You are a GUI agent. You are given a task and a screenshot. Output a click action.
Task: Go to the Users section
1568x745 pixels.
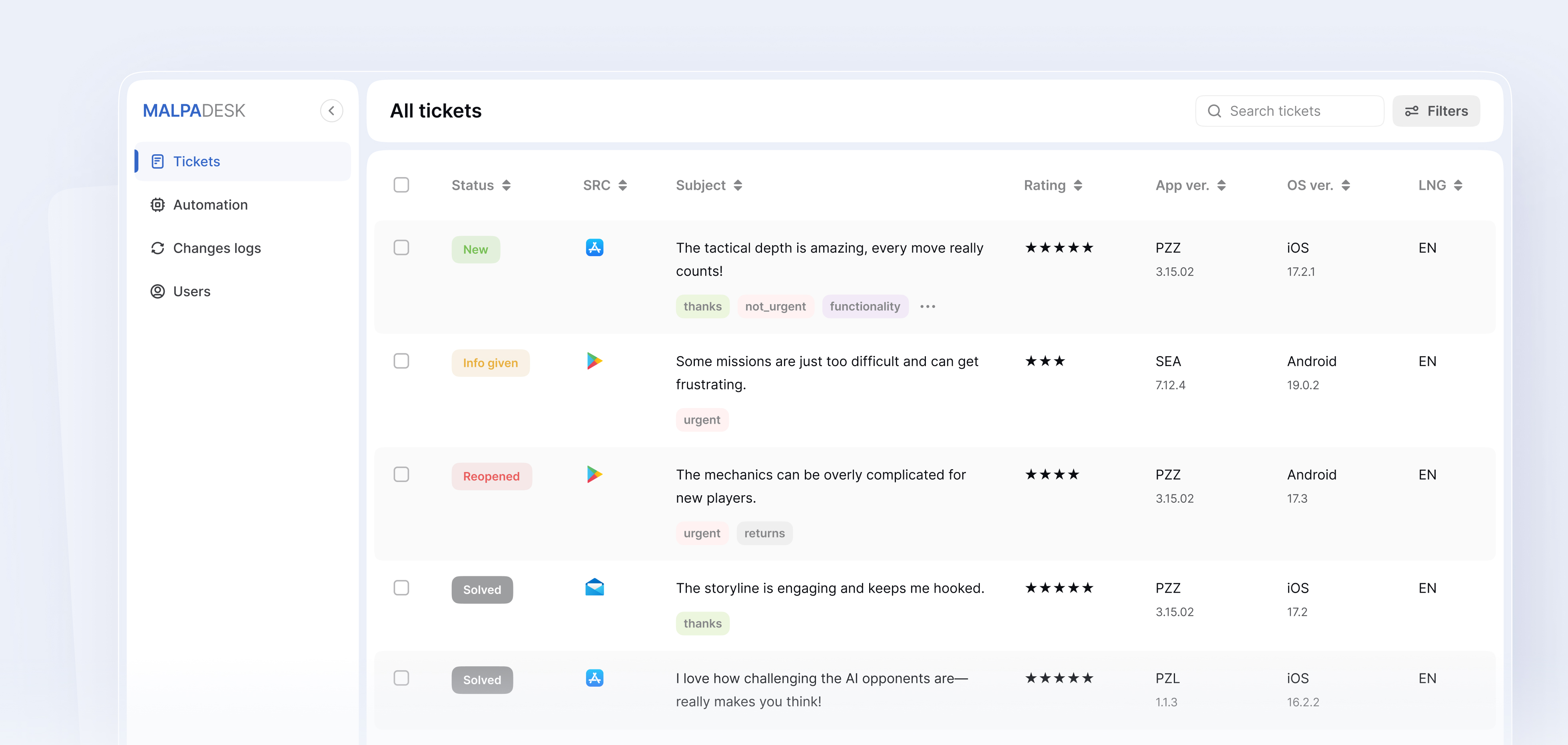[191, 291]
